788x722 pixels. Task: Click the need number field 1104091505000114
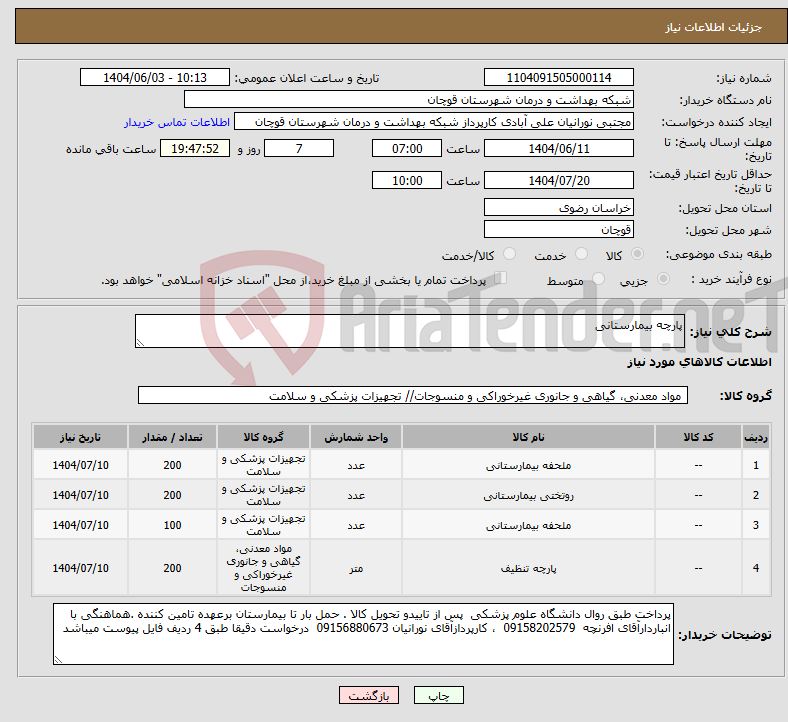[558, 77]
